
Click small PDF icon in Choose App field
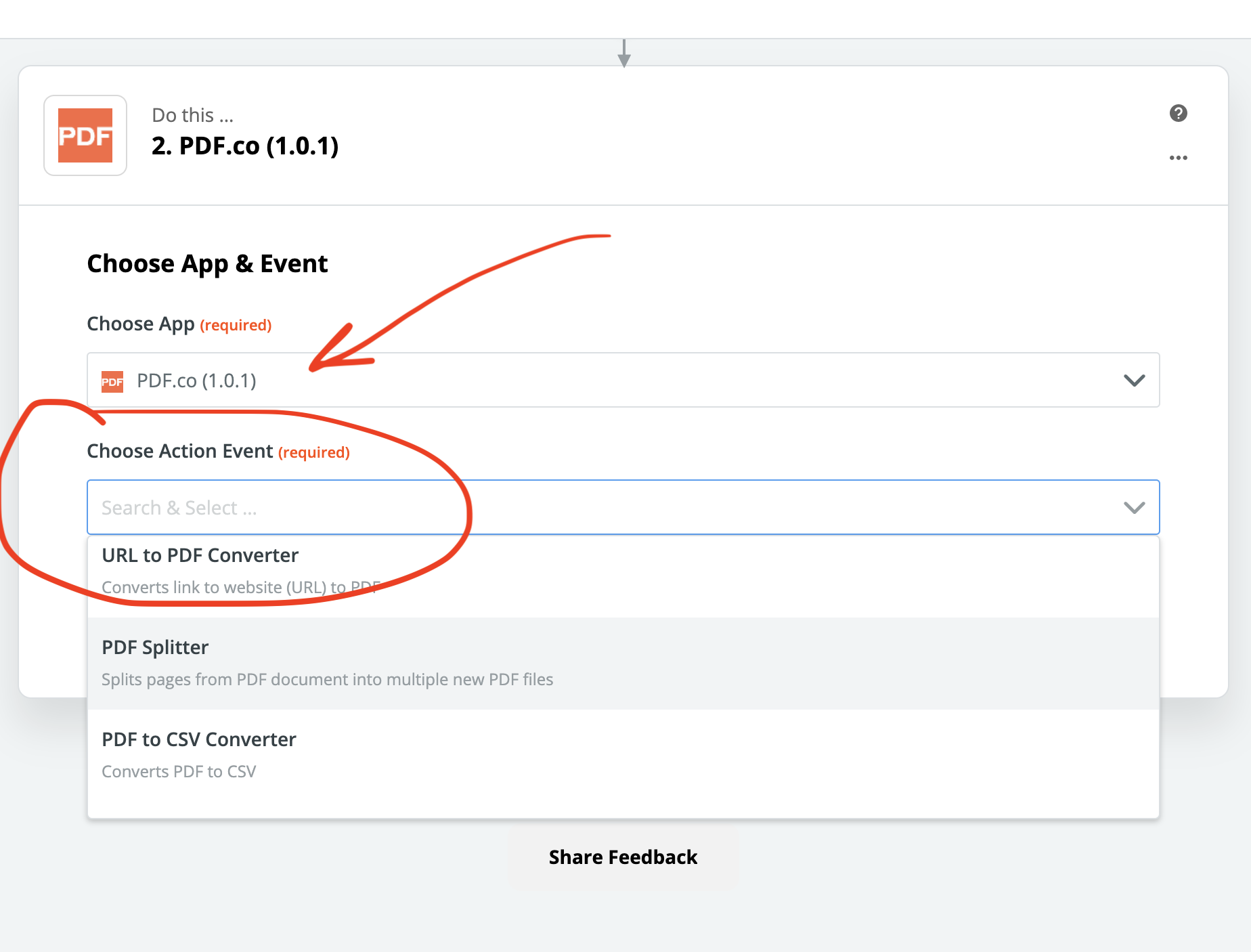coord(112,381)
